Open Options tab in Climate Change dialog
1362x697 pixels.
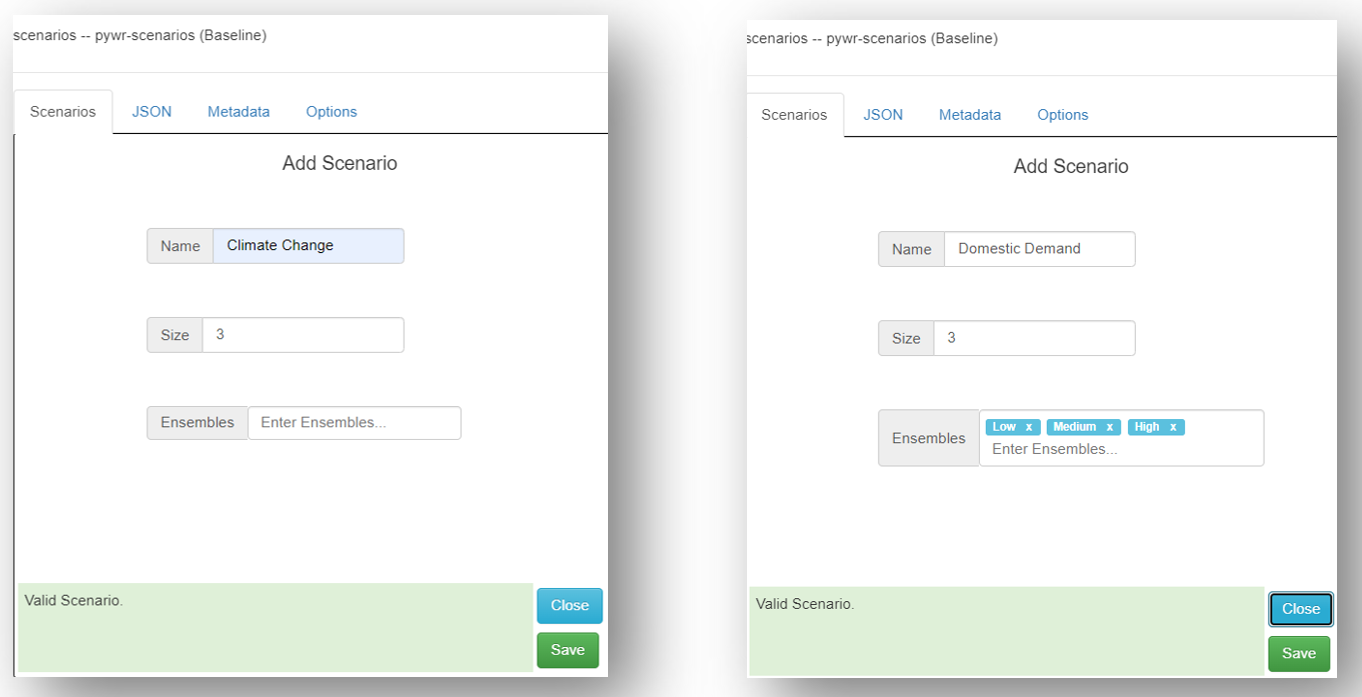tap(331, 112)
